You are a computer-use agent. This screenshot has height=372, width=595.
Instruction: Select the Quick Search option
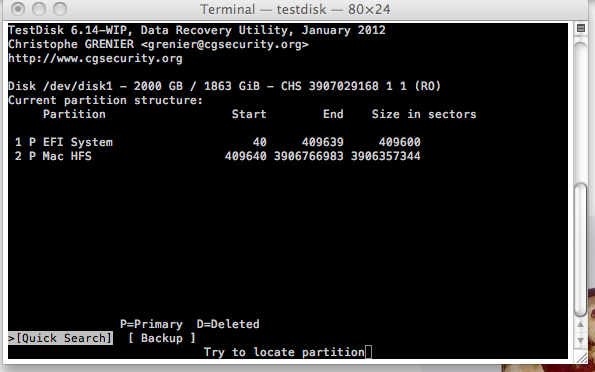click(60, 338)
